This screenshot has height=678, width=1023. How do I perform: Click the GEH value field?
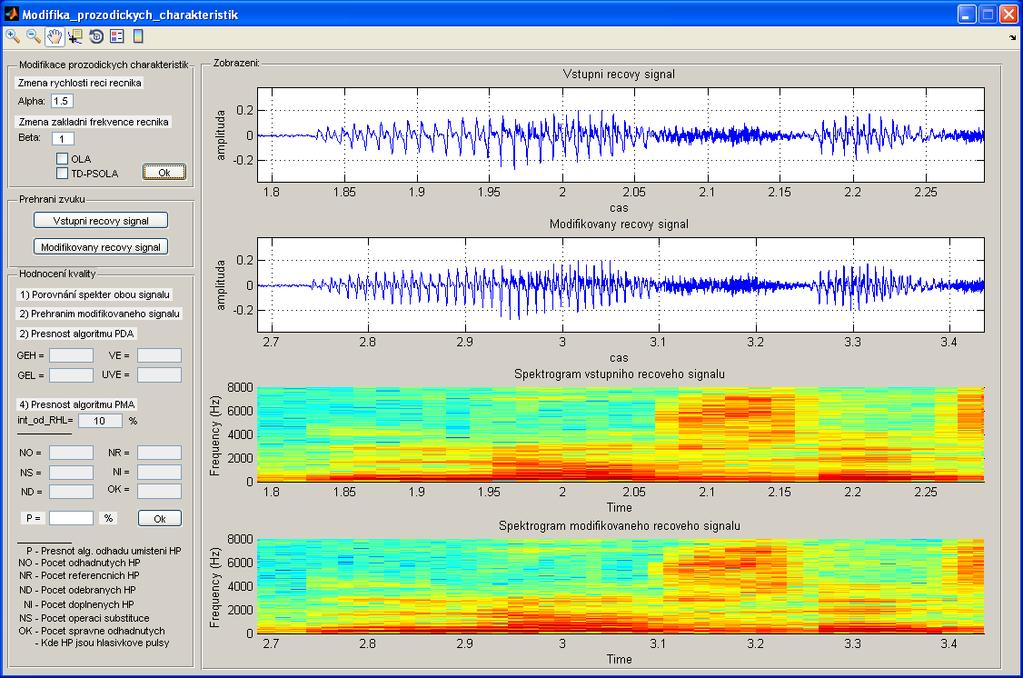71,356
